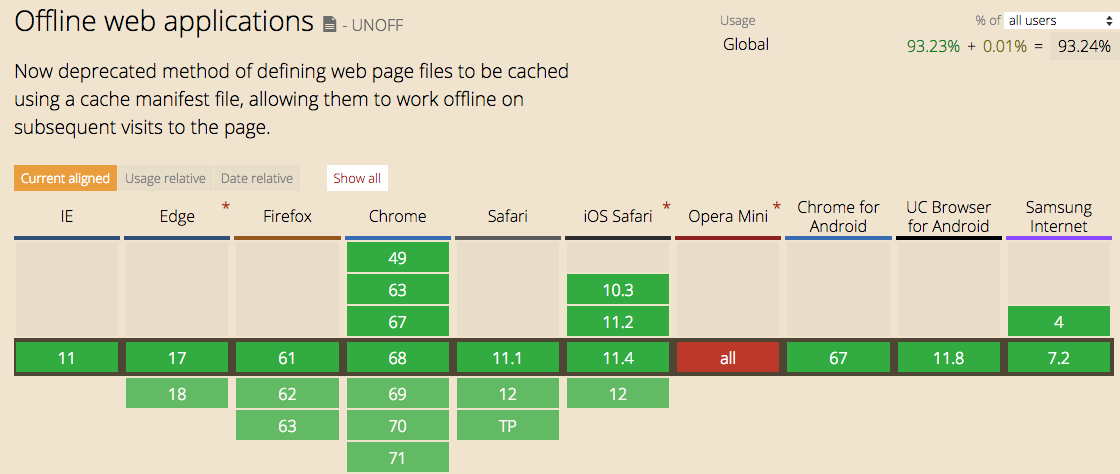Select the Samsung Internet column header
The width and height of the screenshot is (1120, 474).
pos(1059,217)
